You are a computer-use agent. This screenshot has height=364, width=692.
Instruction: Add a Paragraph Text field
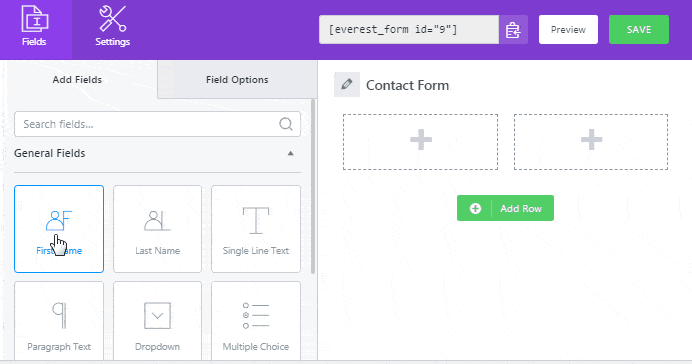point(59,322)
